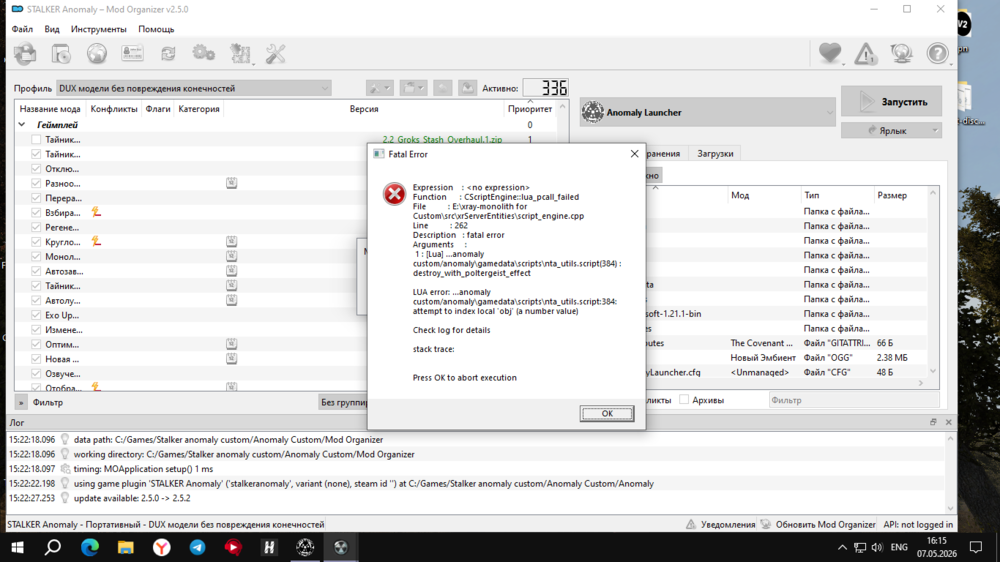This screenshot has height=562, width=1000.
Task: Switch to the Загрузки tab
Action: click(x=715, y=154)
